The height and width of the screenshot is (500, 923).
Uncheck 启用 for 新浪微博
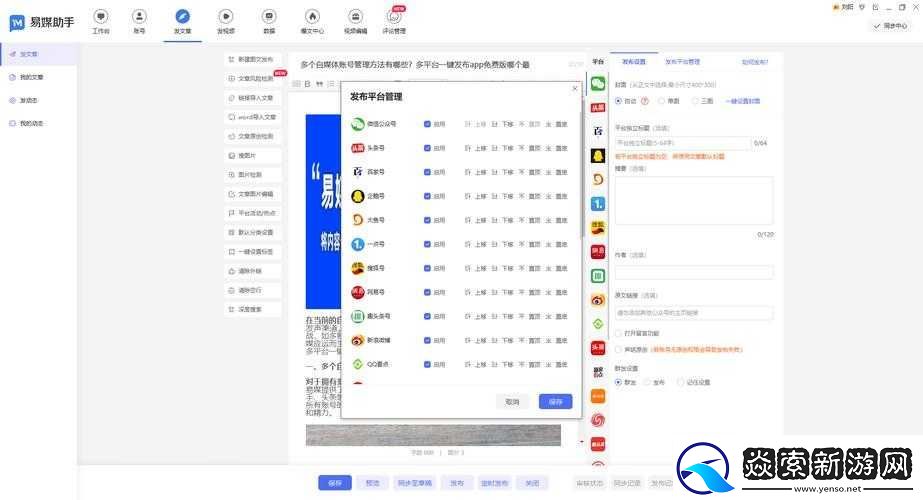point(427,340)
